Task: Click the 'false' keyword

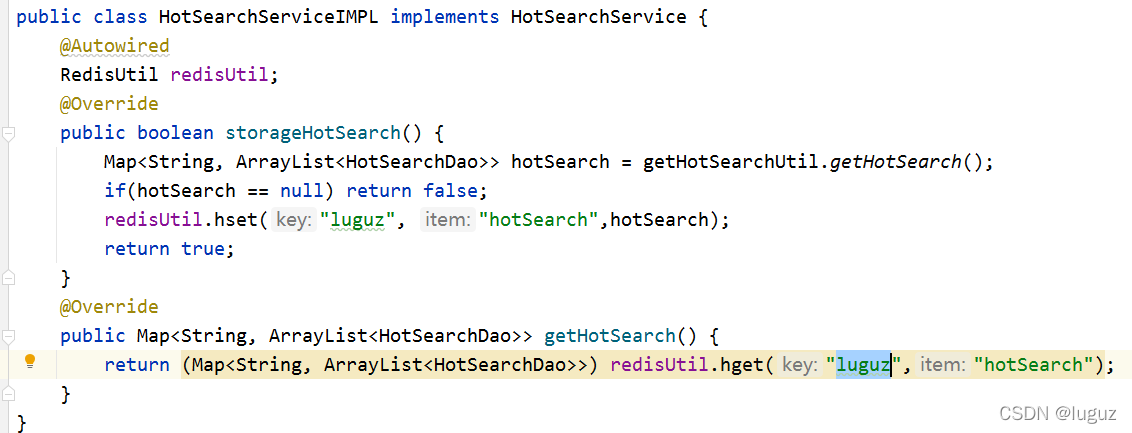Action: tap(450, 191)
